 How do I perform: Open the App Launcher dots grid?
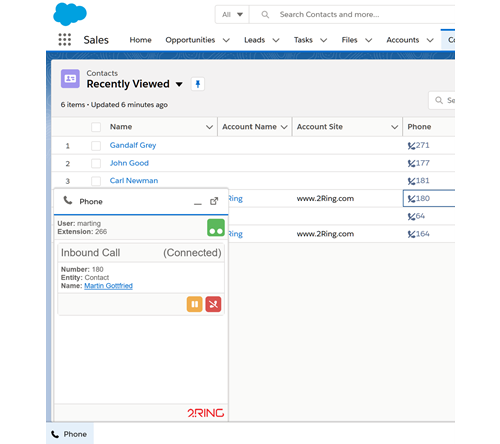pyautogui.click(x=65, y=40)
